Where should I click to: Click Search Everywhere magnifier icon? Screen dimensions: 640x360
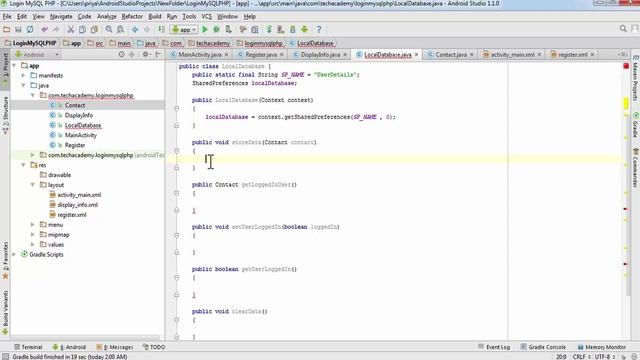[623, 29]
